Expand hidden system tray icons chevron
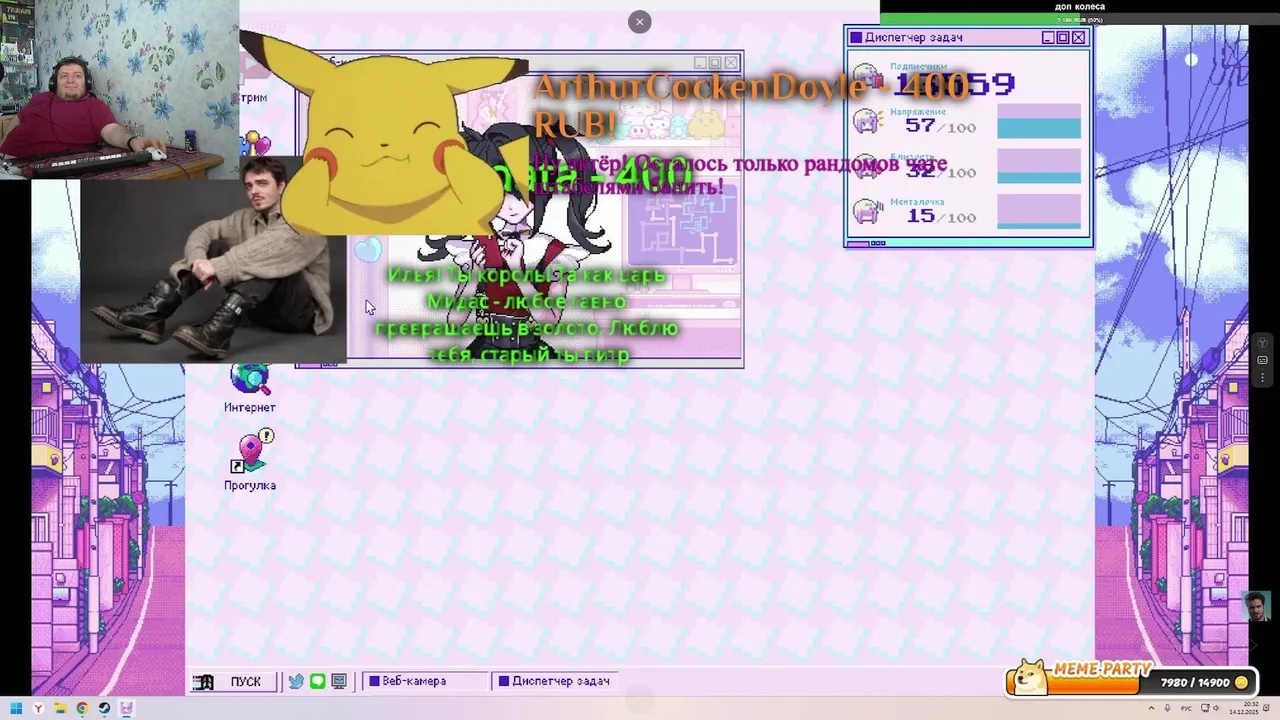Screen dimensions: 1280x720 click(1151, 709)
